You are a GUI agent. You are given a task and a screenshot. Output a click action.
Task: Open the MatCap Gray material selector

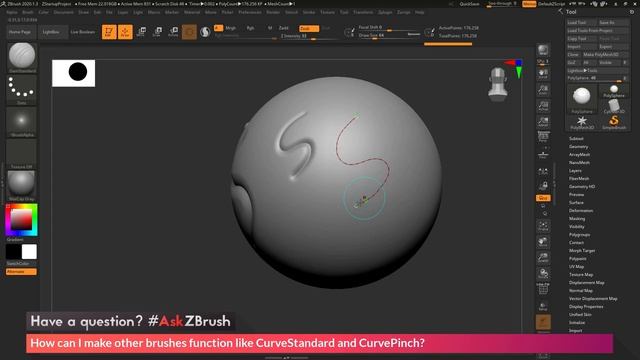coord(22,186)
